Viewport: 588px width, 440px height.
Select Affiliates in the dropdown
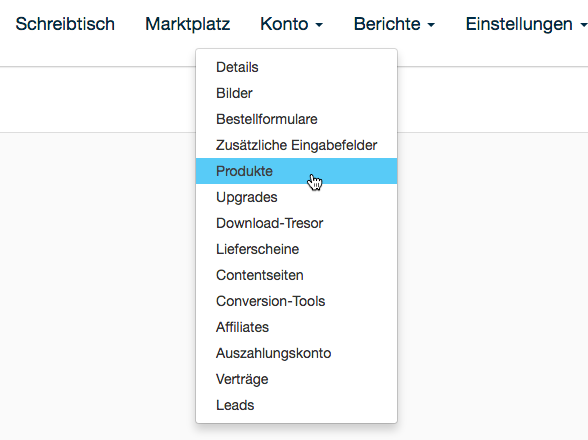[x=296, y=327]
